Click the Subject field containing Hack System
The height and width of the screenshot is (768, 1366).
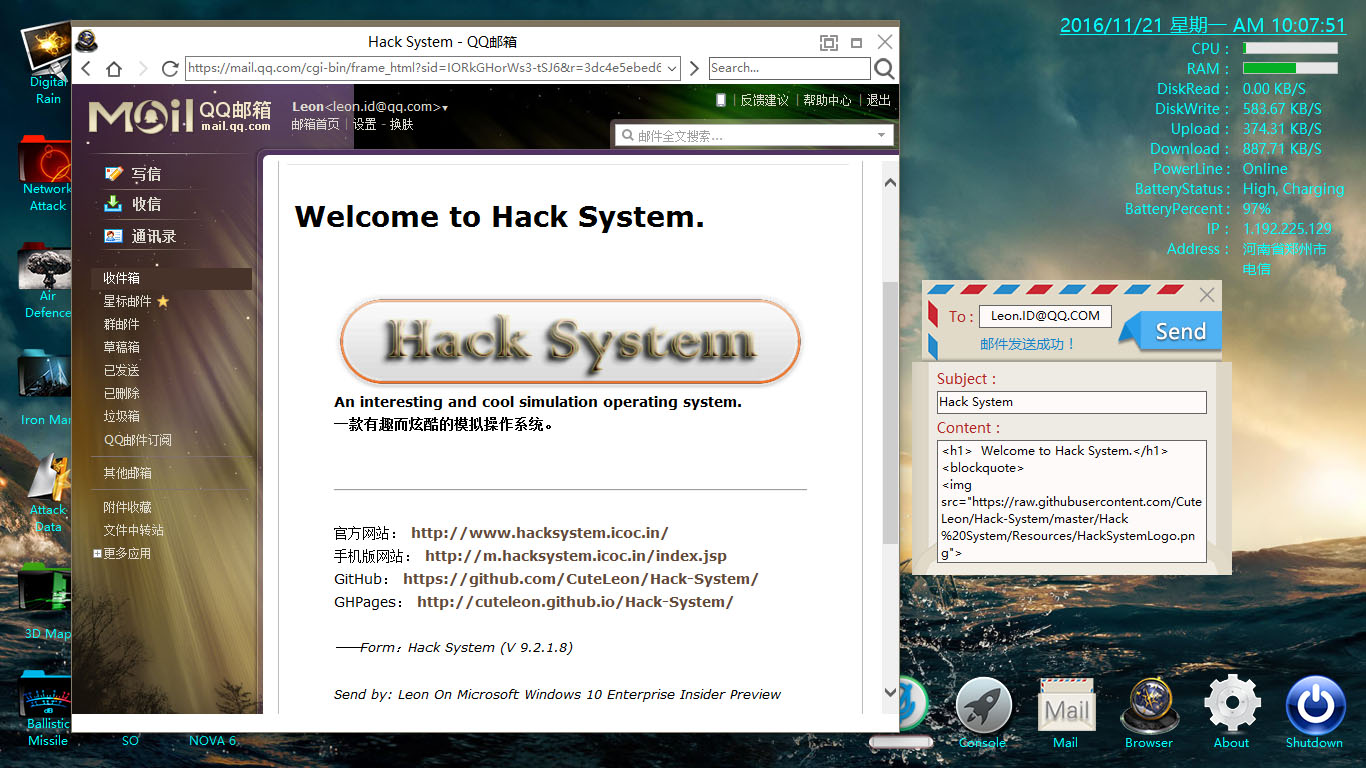pyautogui.click(x=1072, y=402)
